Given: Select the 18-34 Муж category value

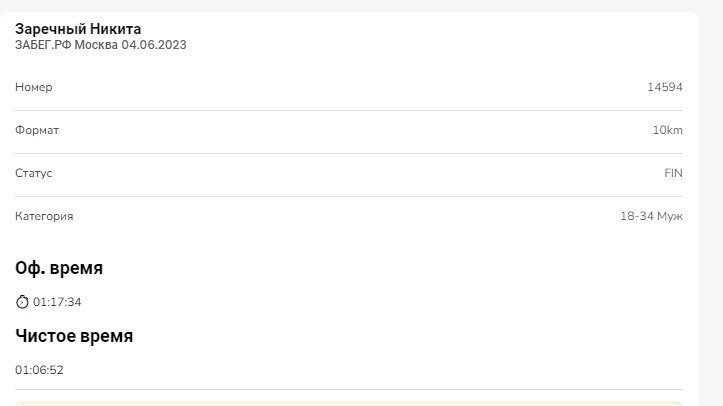Looking at the screenshot, I should (x=652, y=216).
